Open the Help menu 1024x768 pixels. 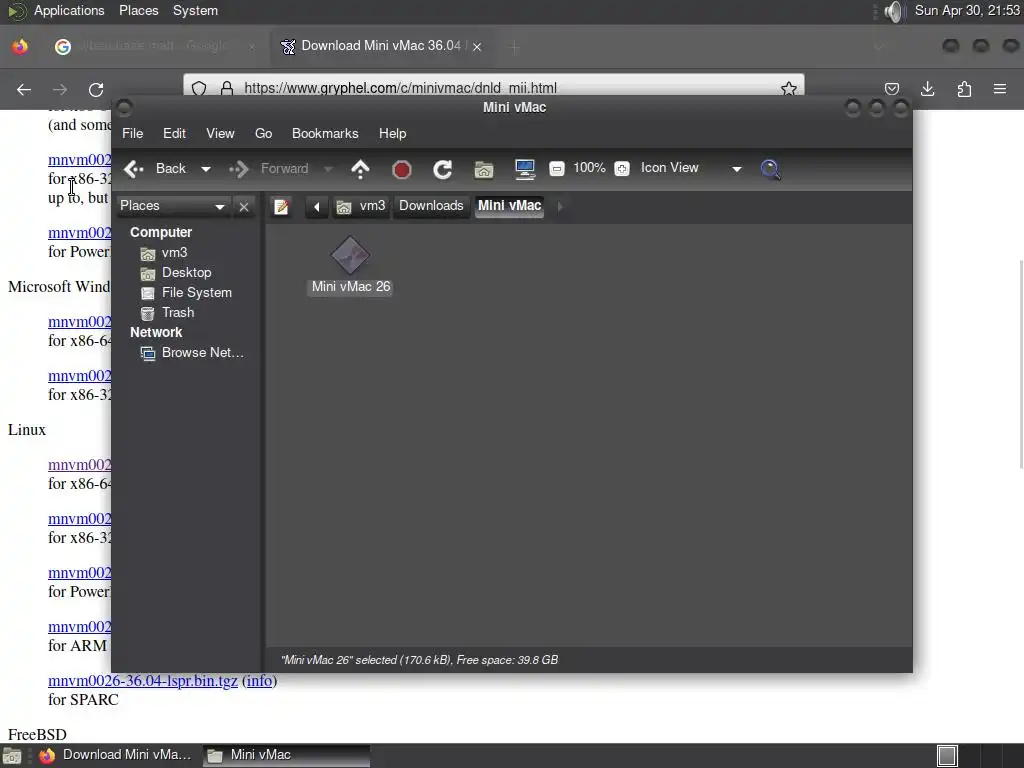pyautogui.click(x=392, y=134)
